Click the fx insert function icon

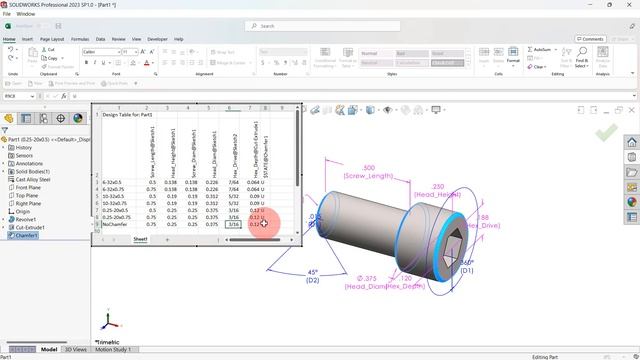click(x=64, y=96)
